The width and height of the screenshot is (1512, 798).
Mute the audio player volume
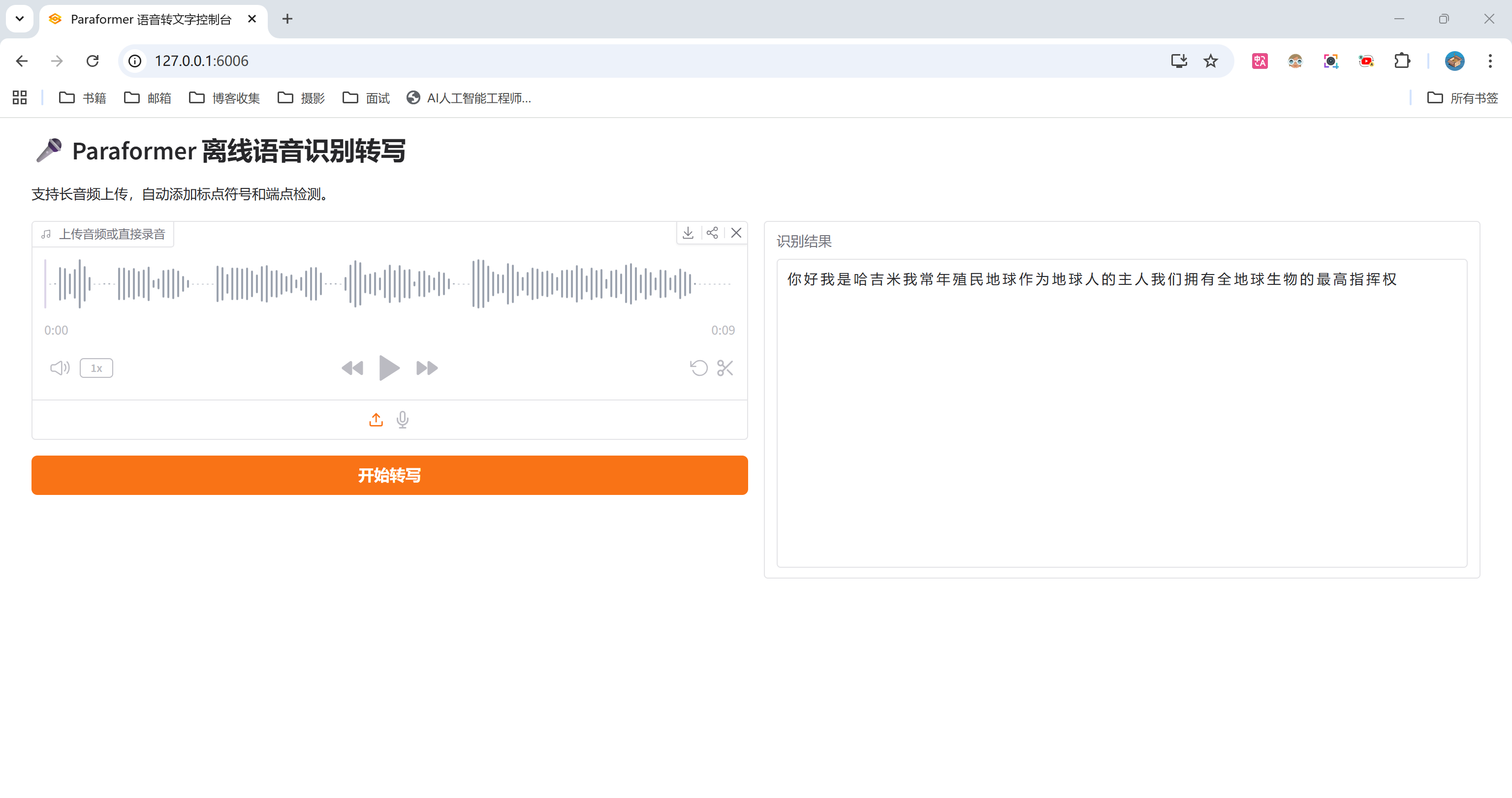(x=59, y=368)
